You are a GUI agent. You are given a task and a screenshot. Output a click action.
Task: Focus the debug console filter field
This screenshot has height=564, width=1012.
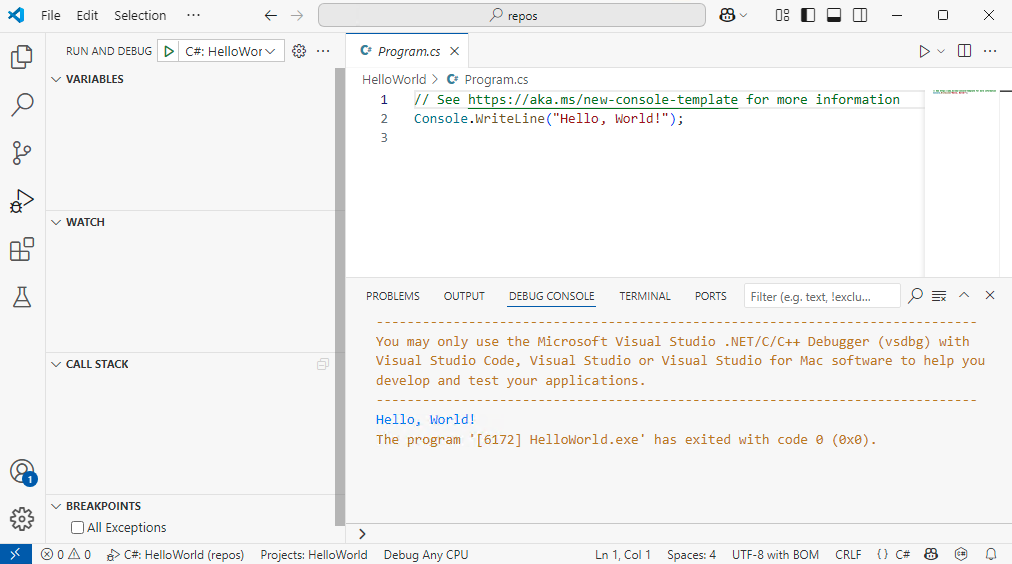tap(822, 296)
